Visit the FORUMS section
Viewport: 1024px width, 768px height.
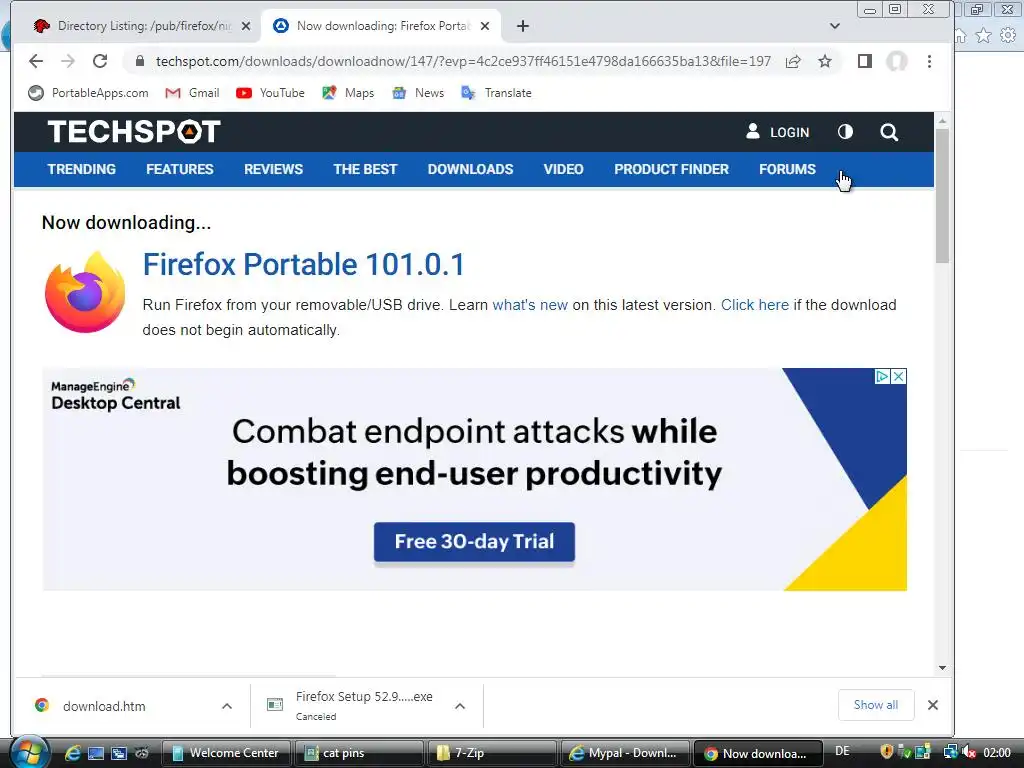(x=787, y=169)
